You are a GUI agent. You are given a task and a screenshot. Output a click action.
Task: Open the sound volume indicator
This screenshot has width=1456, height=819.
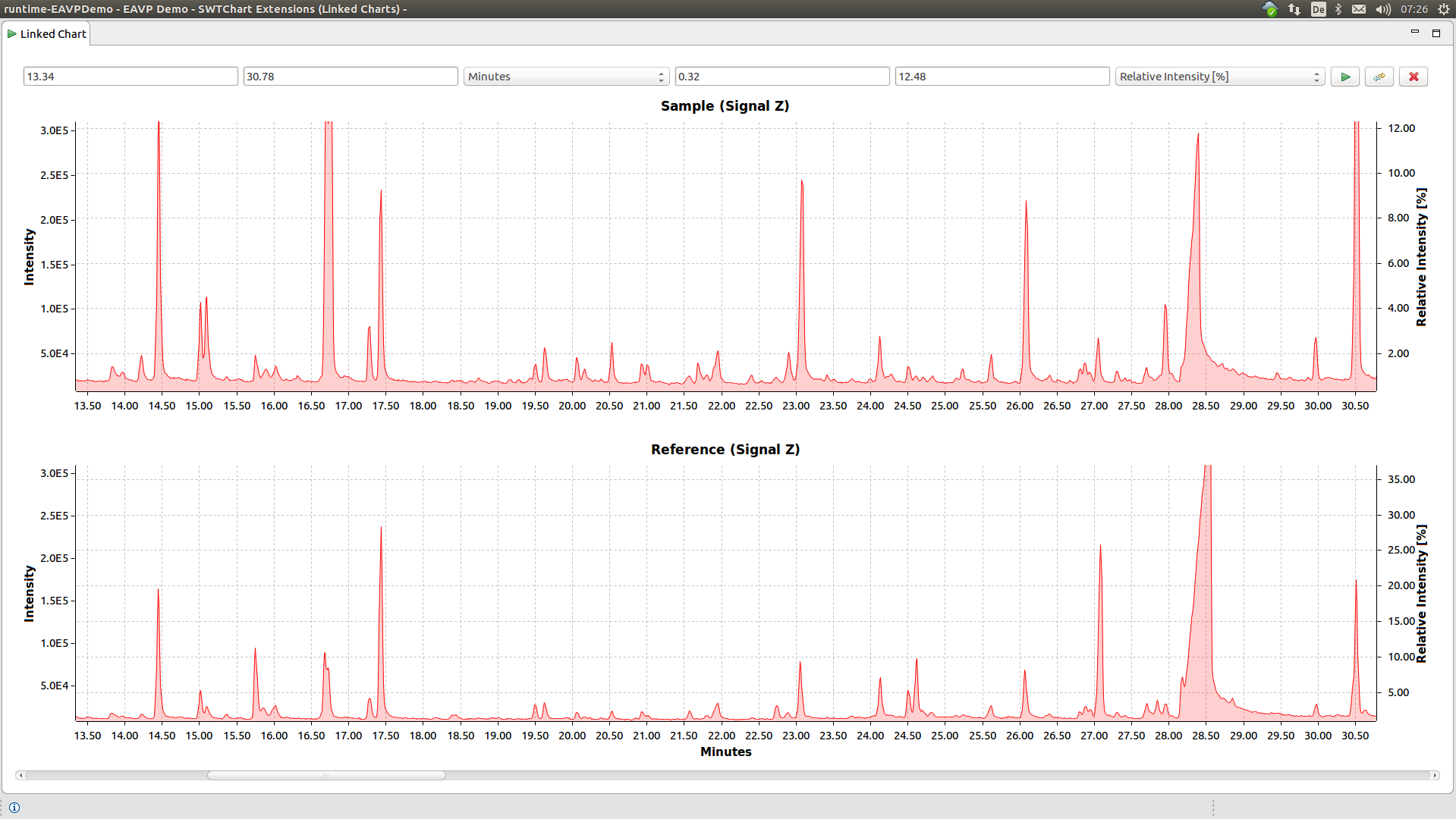click(x=1383, y=9)
